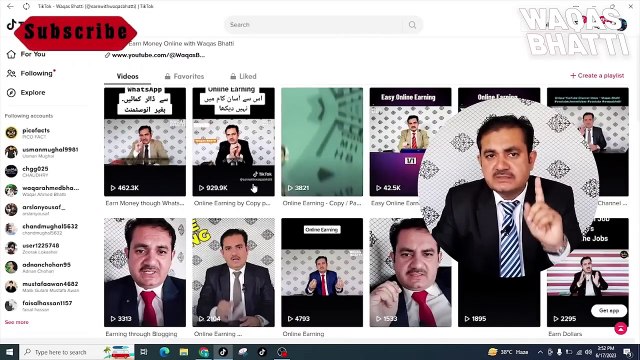Open the video with 929.9K views
The image size is (640, 360).
[233, 142]
